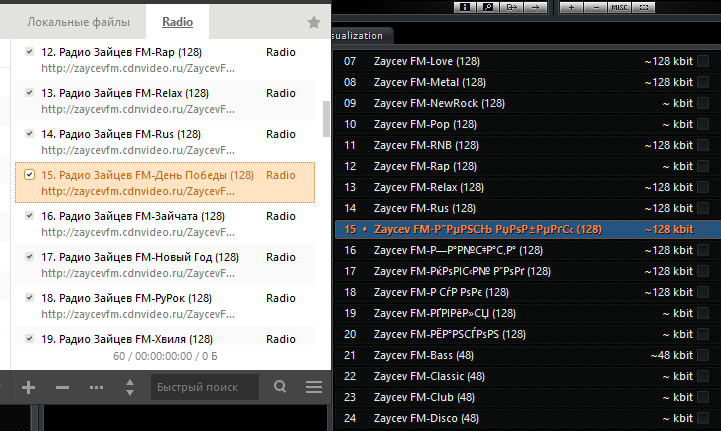Click the right arrow button in playlist toolbar
This screenshot has width=721, height=431.
tap(535, 7)
